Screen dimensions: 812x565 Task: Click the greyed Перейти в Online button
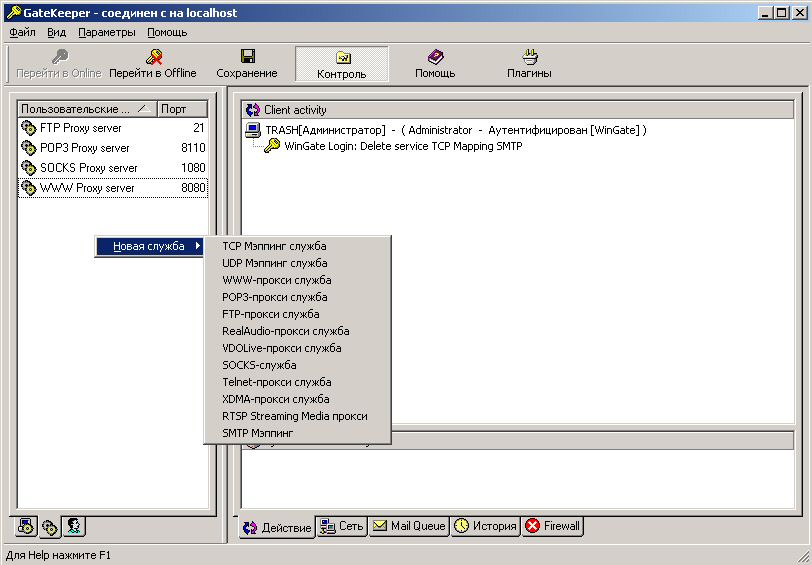59,64
